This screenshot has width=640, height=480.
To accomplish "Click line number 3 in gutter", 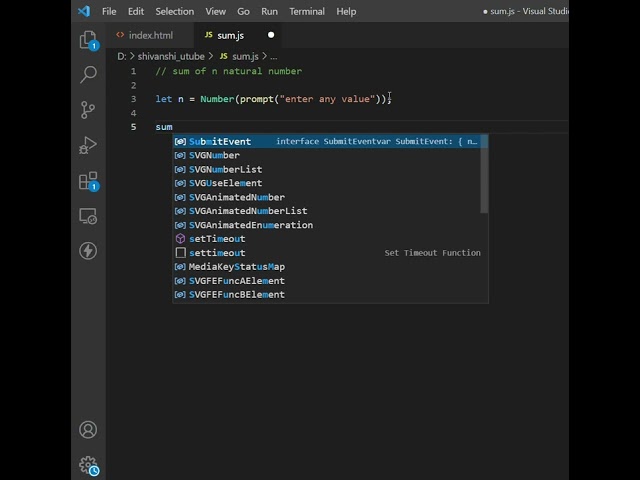I will point(133,99).
